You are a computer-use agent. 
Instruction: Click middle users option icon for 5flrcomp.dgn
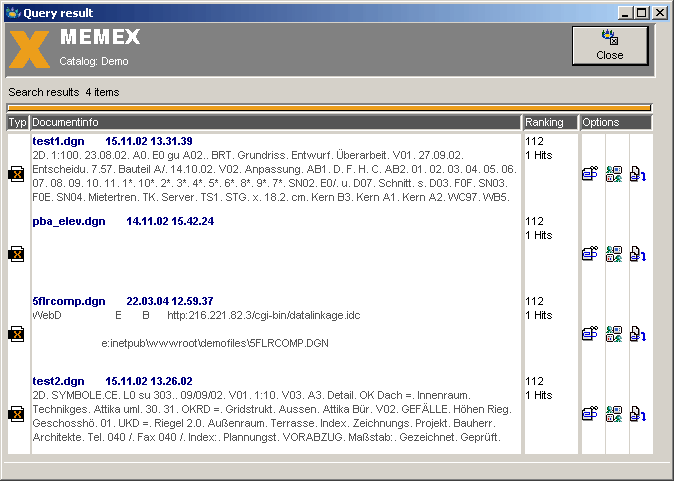(614, 334)
